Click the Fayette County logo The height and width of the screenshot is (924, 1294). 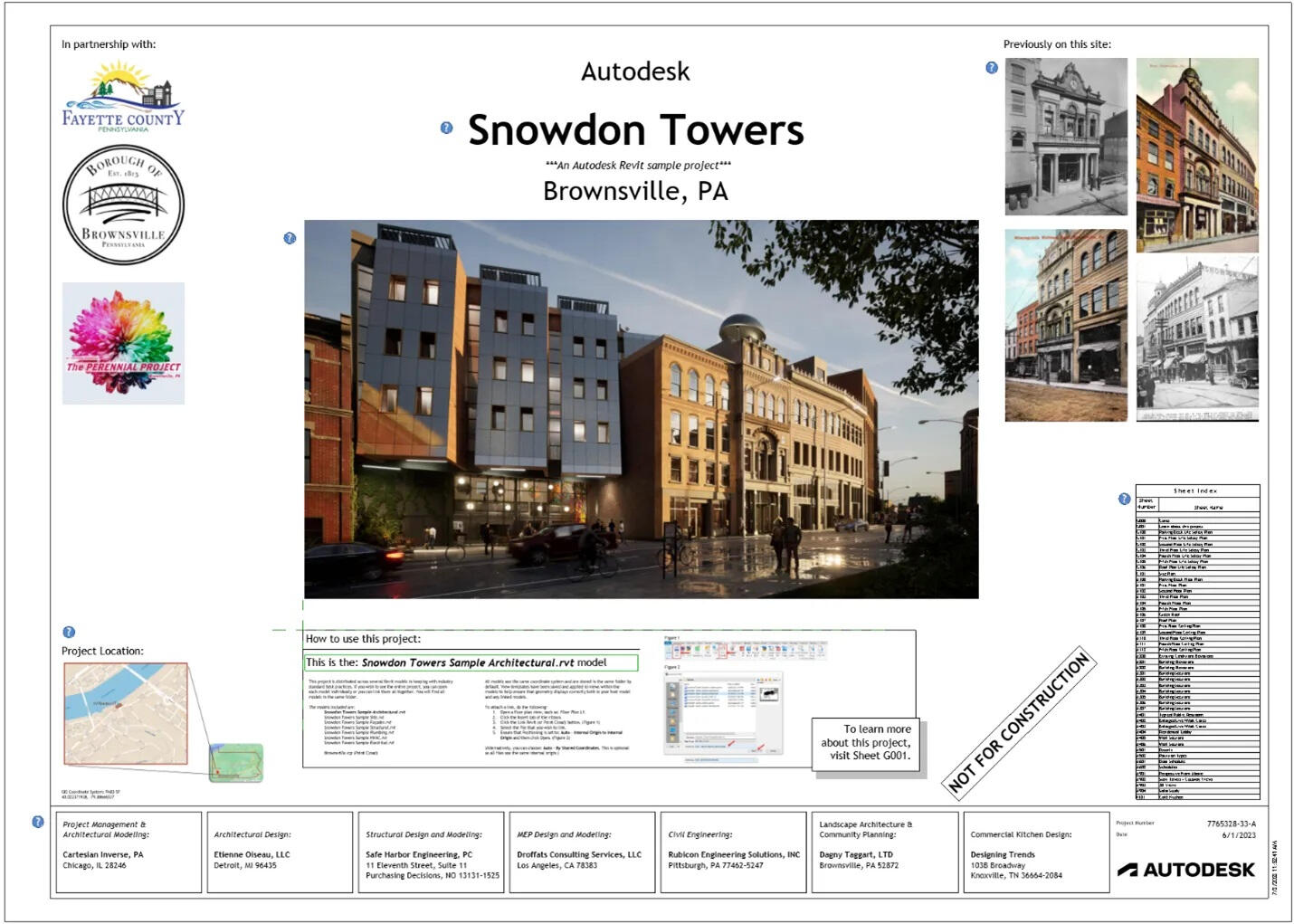coord(123,97)
